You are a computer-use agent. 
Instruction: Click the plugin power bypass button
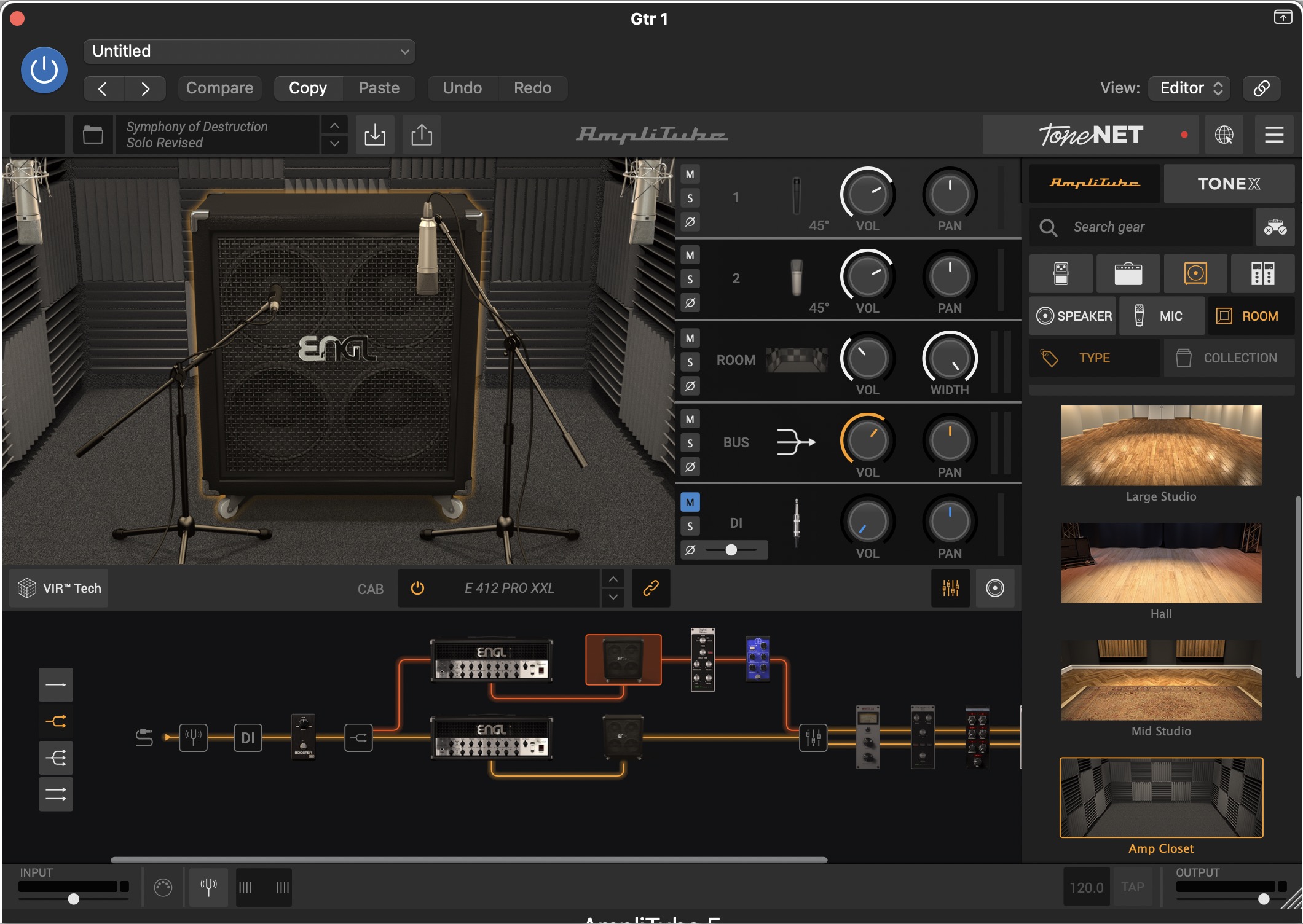point(44,70)
